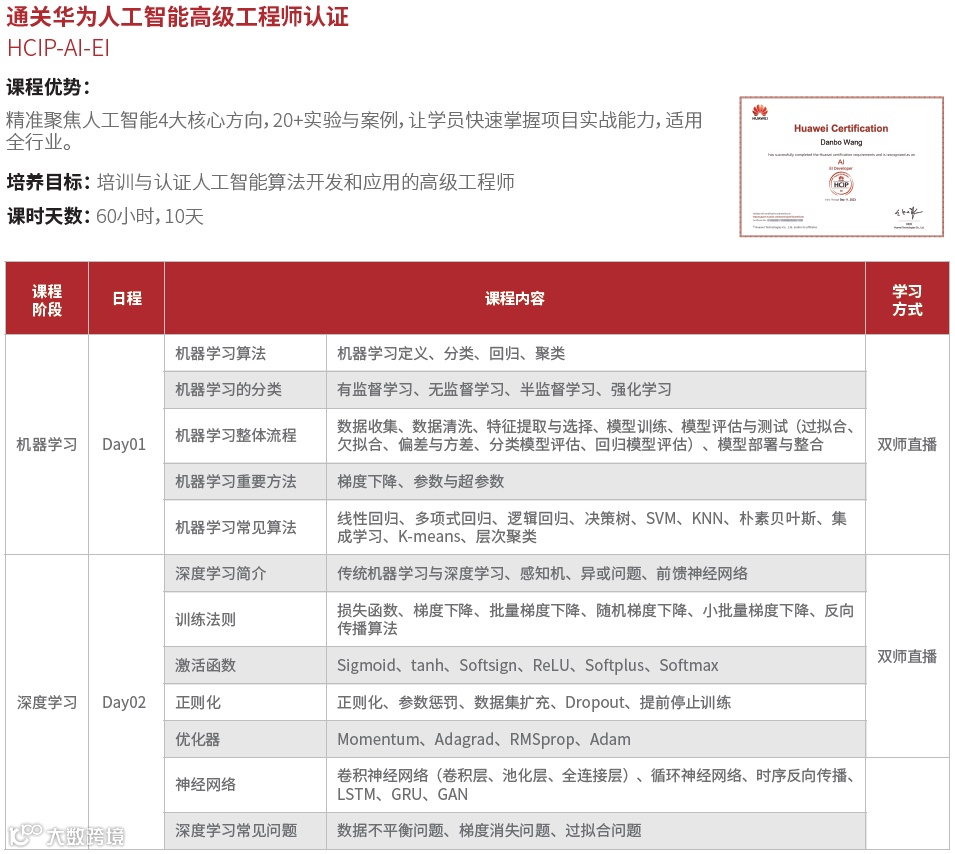Viewport: 955px width, 854px height.
Task: Click the 线性回归、多项式回归 content cell
Action: [x=596, y=528]
